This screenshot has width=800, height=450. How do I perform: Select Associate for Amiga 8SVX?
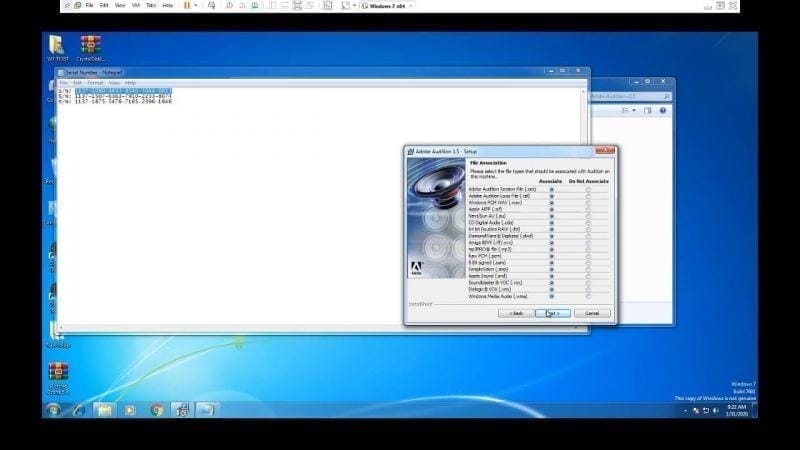point(551,243)
